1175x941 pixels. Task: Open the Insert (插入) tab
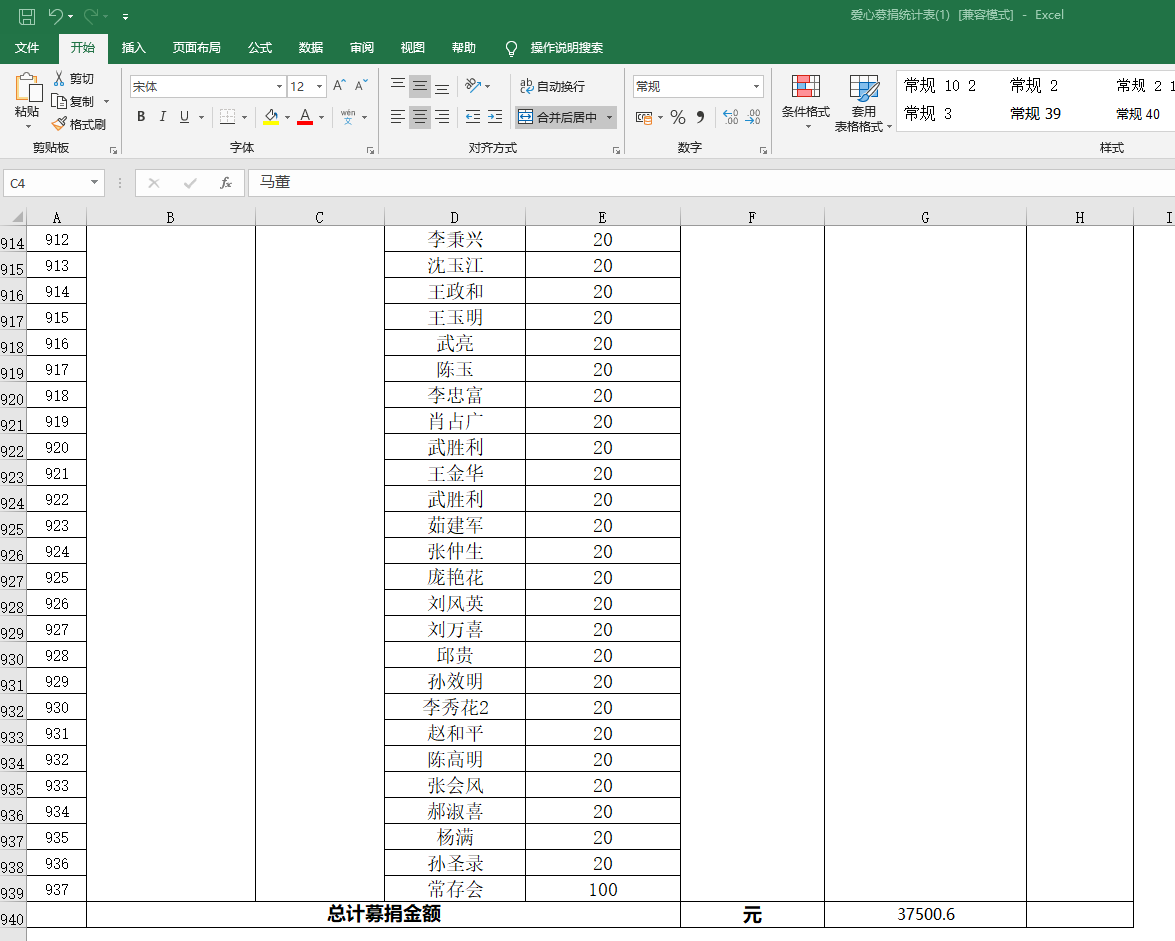coord(133,48)
